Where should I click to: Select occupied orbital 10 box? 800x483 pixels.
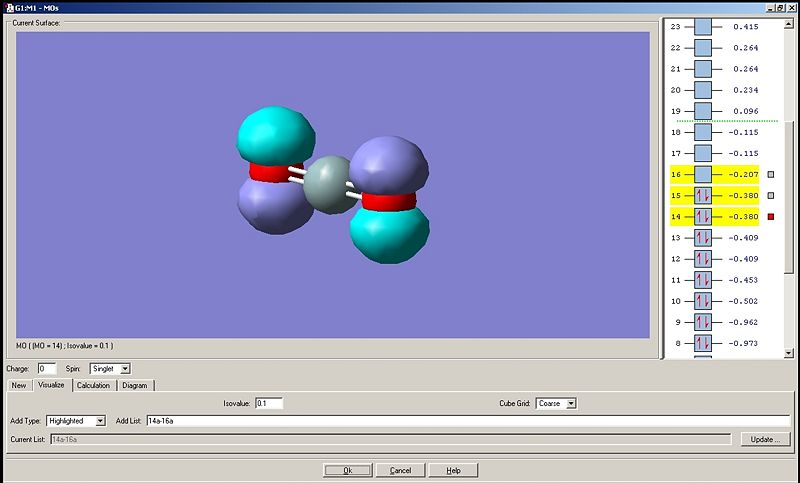click(x=703, y=301)
